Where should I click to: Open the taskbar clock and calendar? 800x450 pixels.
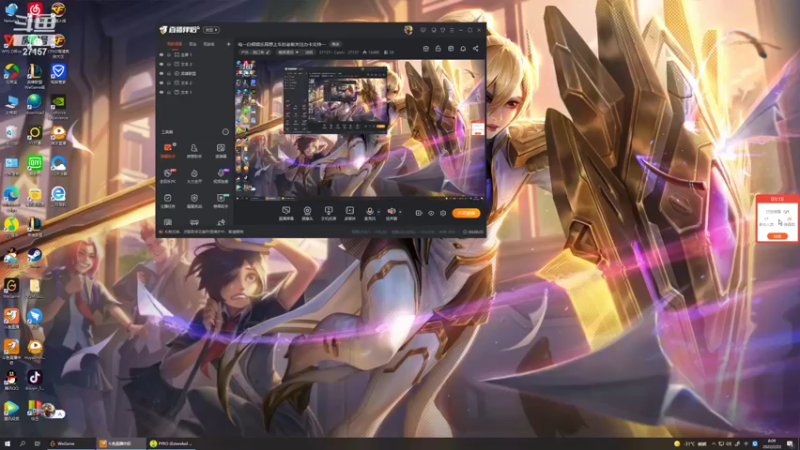tap(771, 444)
